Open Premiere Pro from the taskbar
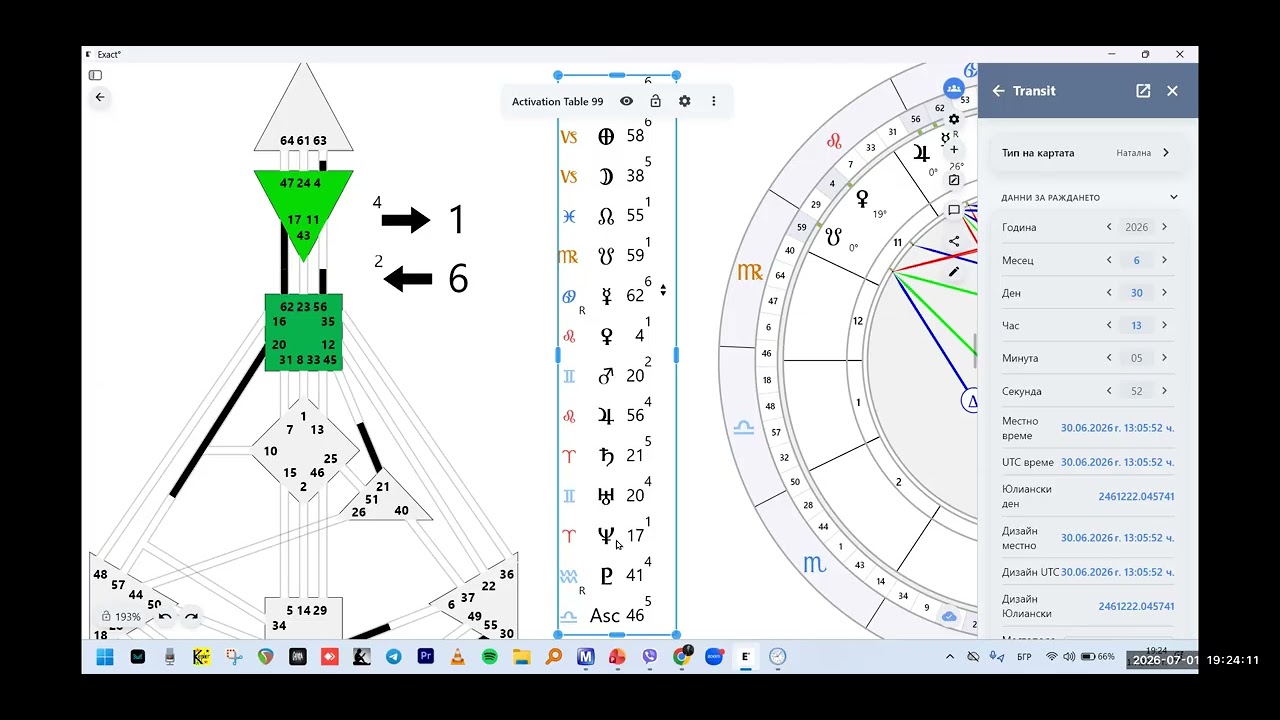Screen dimensions: 1280x720 425,657
